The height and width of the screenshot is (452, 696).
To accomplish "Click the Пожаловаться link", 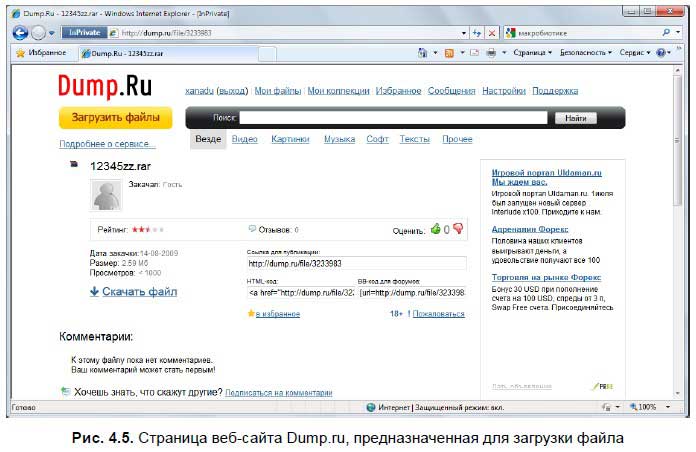I will tap(439, 314).
